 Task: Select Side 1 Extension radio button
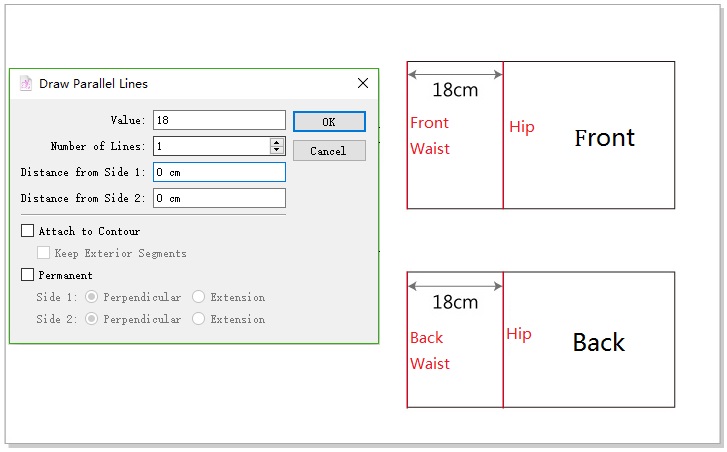coord(199,297)
